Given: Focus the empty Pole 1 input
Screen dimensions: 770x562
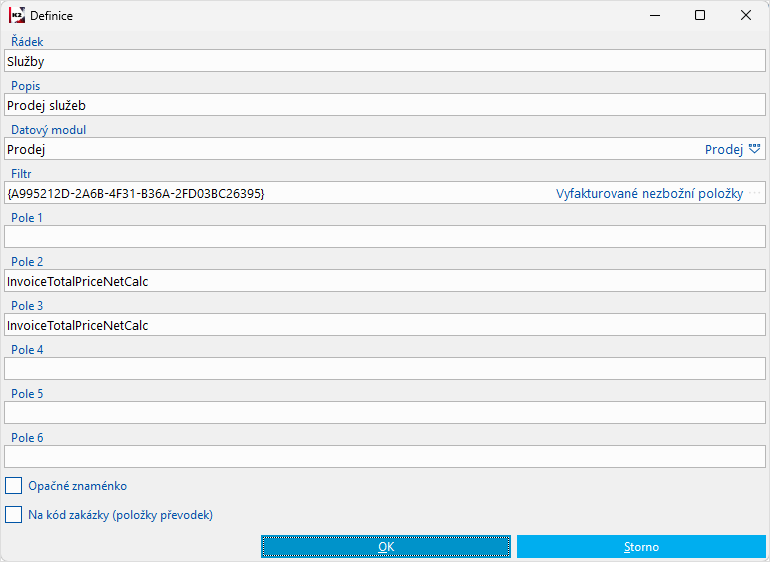Looking at the screenshot, I should tap(385, 237).
